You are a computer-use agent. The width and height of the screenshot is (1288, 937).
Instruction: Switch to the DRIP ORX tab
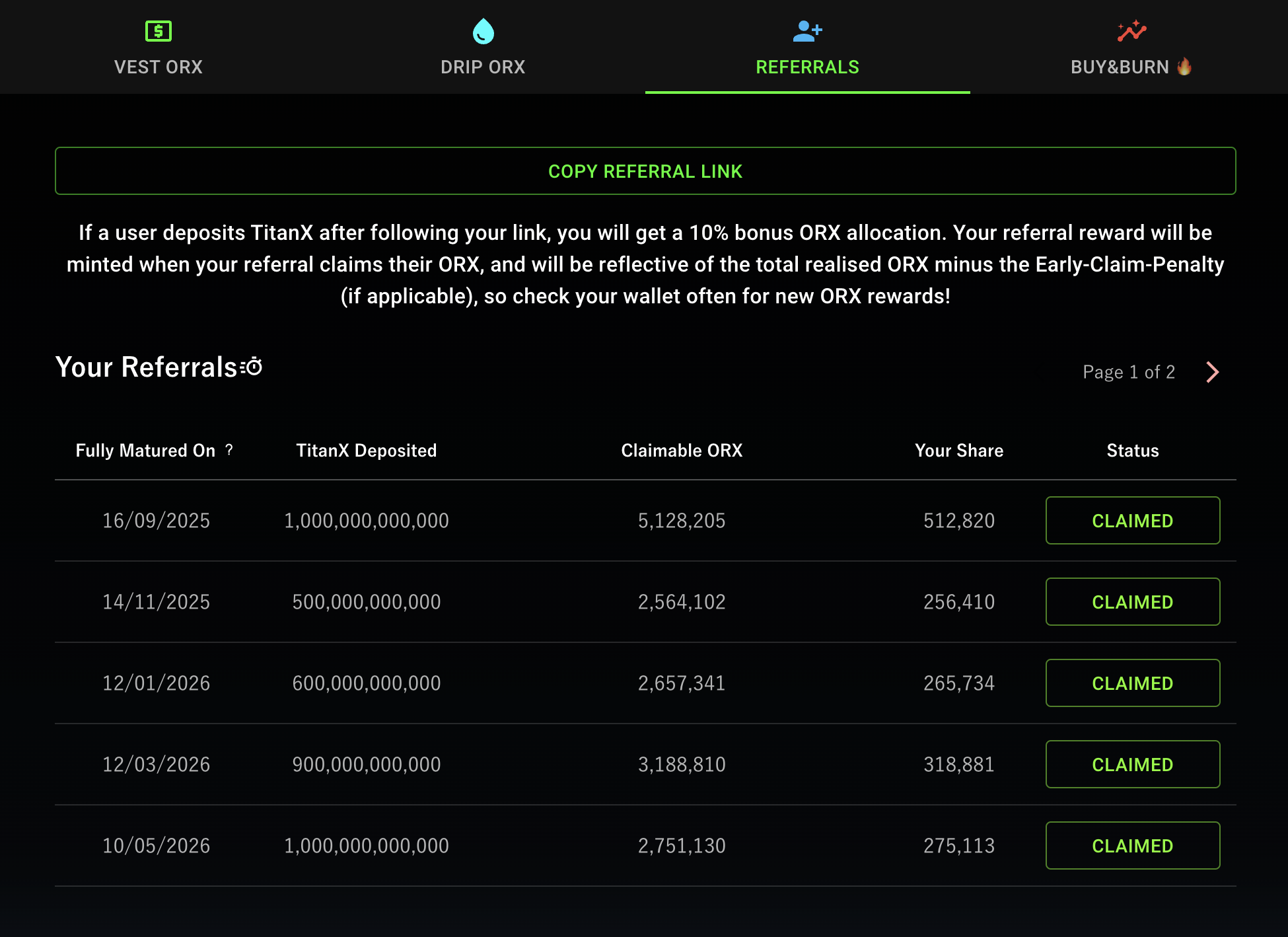pos(483,67)
